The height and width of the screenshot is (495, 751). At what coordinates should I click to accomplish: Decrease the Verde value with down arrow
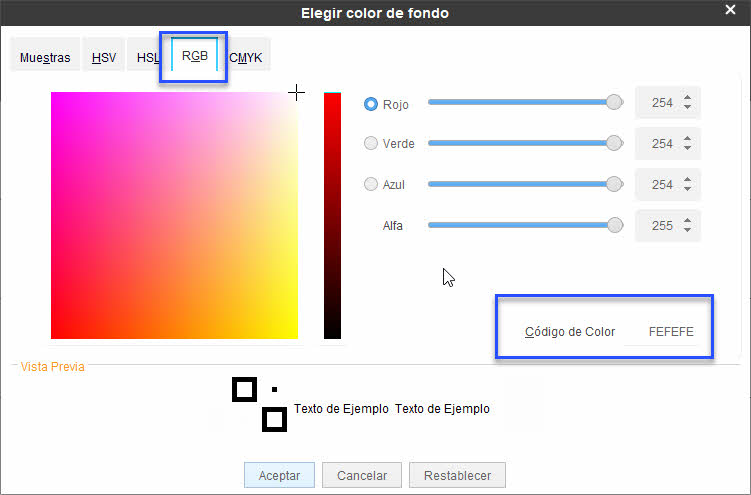[x=688, y=148]
